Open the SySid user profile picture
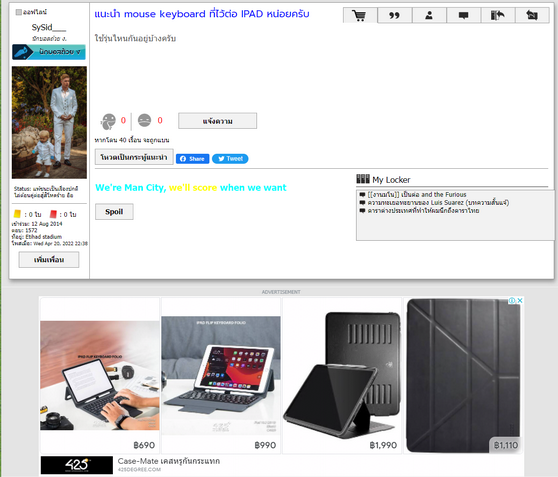Viewport: 558px width, 477px height. click(49, 122)
